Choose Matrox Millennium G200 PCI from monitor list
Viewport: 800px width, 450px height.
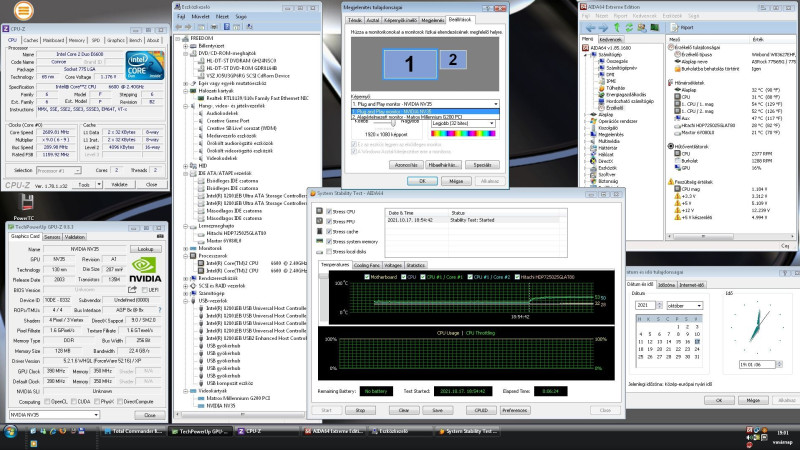coord(425,117)
